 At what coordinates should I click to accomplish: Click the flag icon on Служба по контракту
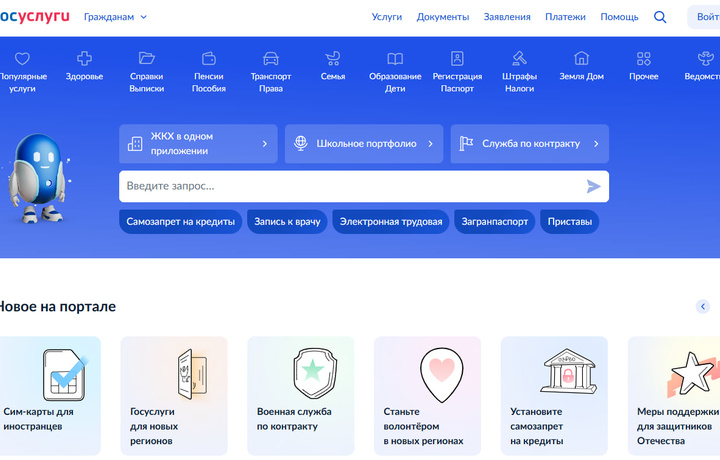click(x=466, y=144)
